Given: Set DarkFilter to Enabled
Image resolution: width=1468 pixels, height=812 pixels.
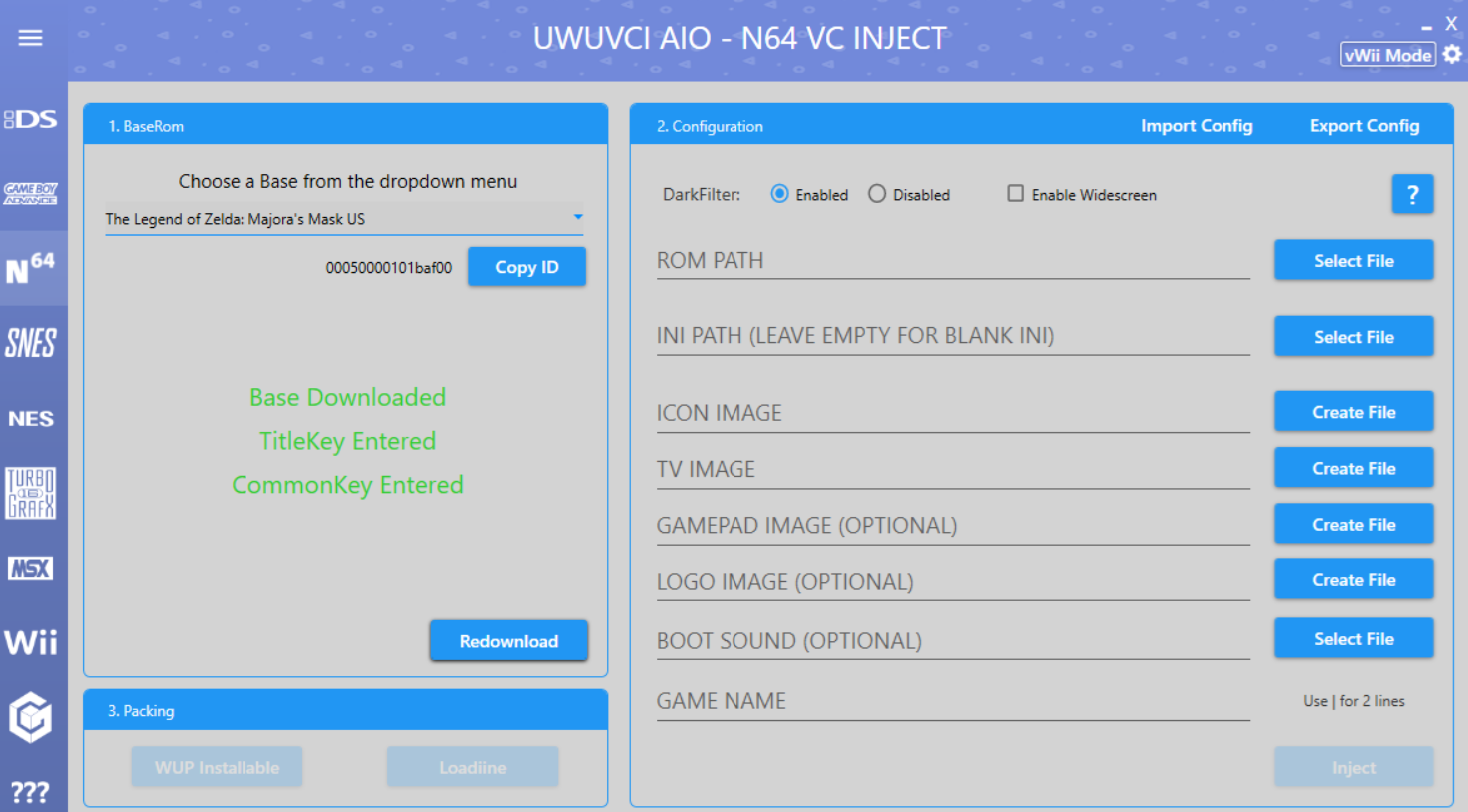Looking at the screenshot, I should (x=780, y=194).
